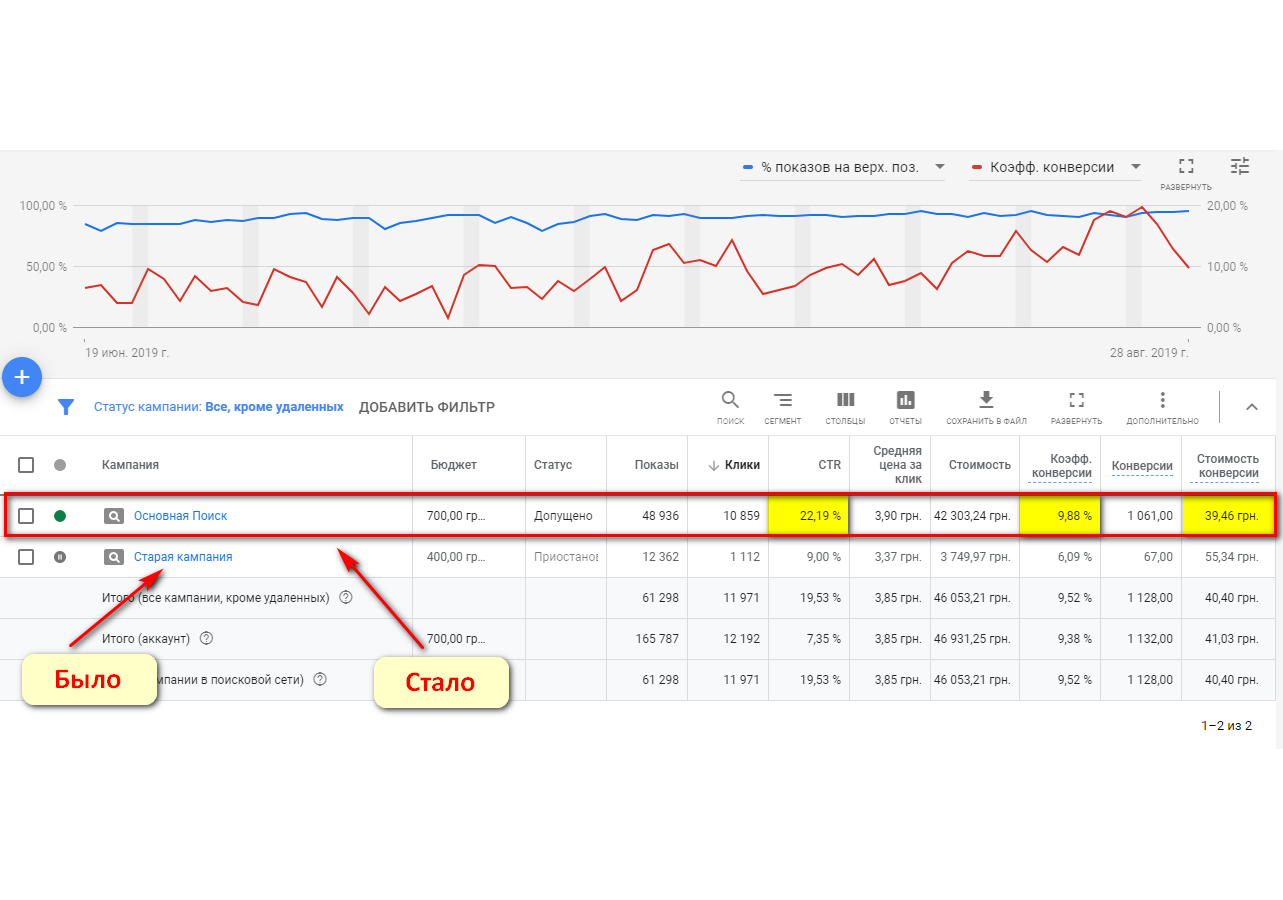1283x900 pixels.
Task: Check the Основная Поиск campaign checkbox
Action: [x=26, y=516]
